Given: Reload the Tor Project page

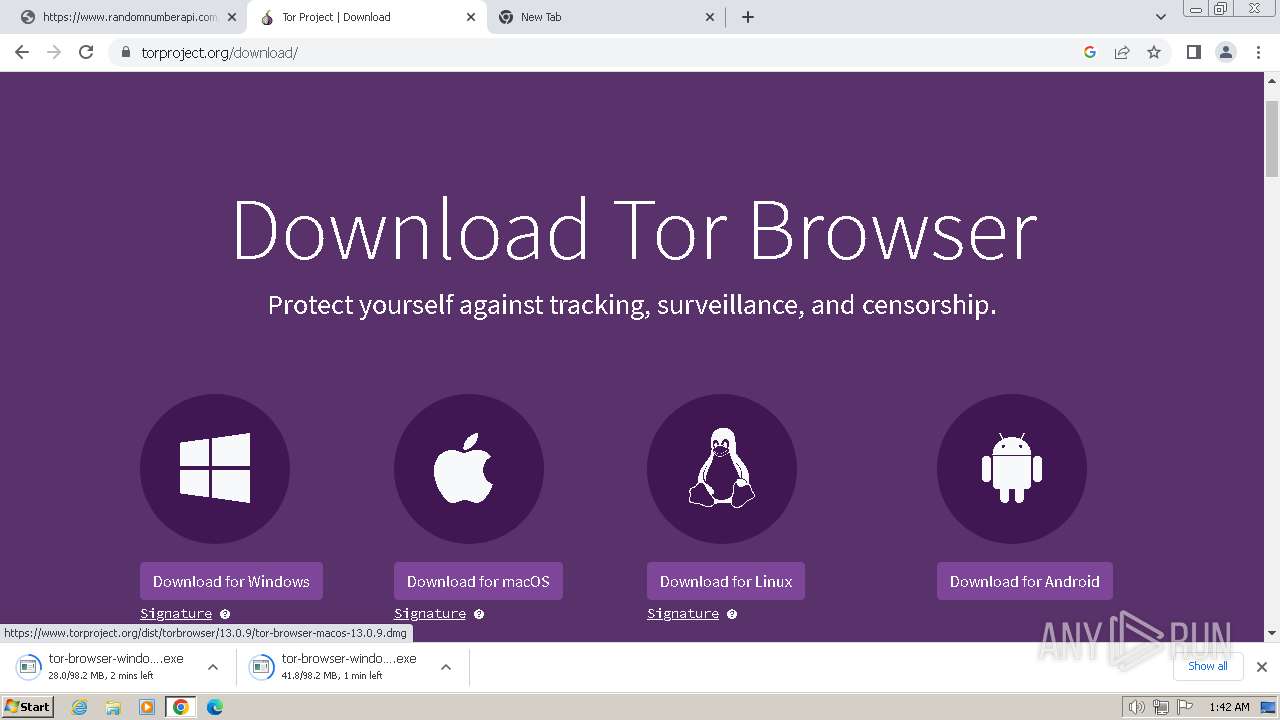Looking at the screenshot, I should (x=86, y=52).
